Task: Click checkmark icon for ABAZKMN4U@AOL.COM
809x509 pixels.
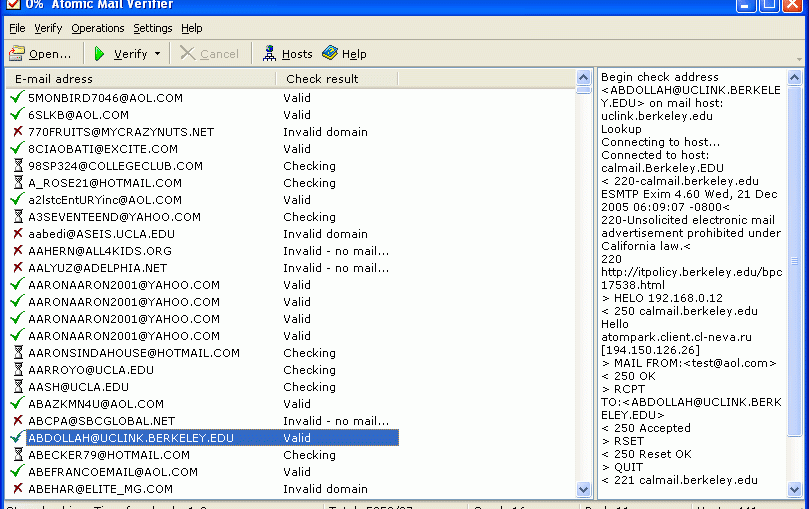Action: pos(17,403)
